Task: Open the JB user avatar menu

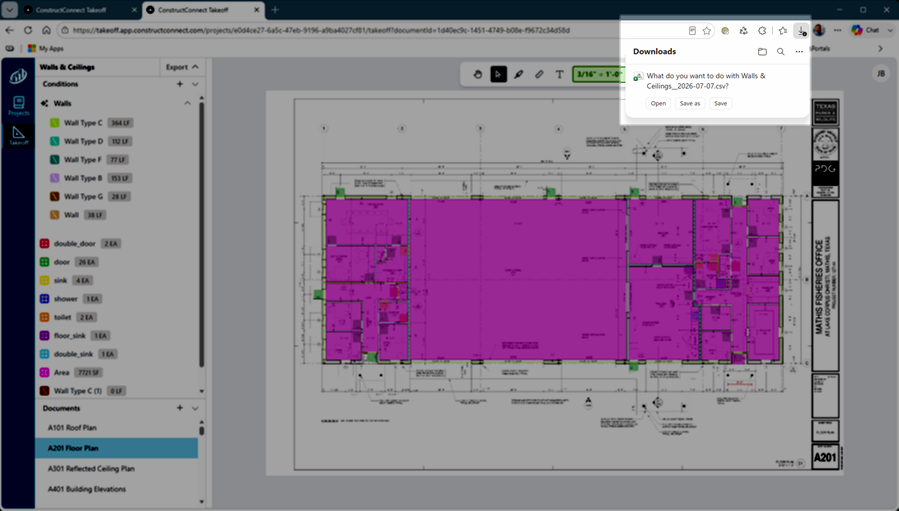Action: [x=880, y=73]
